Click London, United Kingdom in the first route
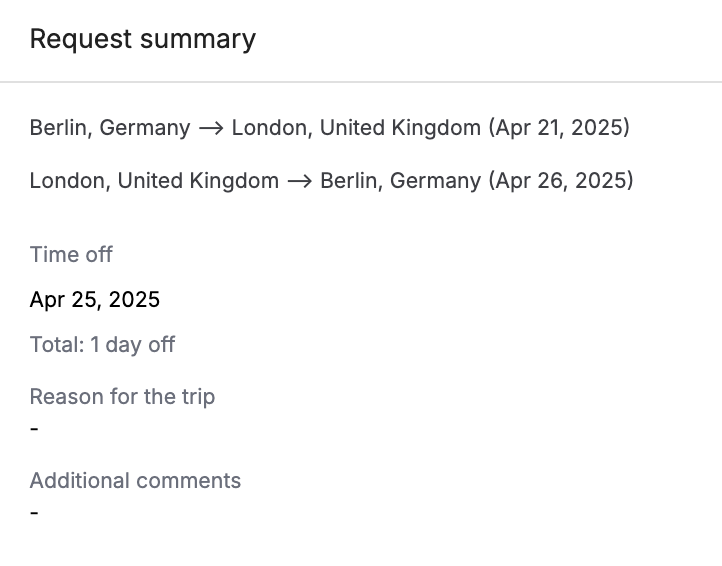722x566 pixels. coord(356,128)
